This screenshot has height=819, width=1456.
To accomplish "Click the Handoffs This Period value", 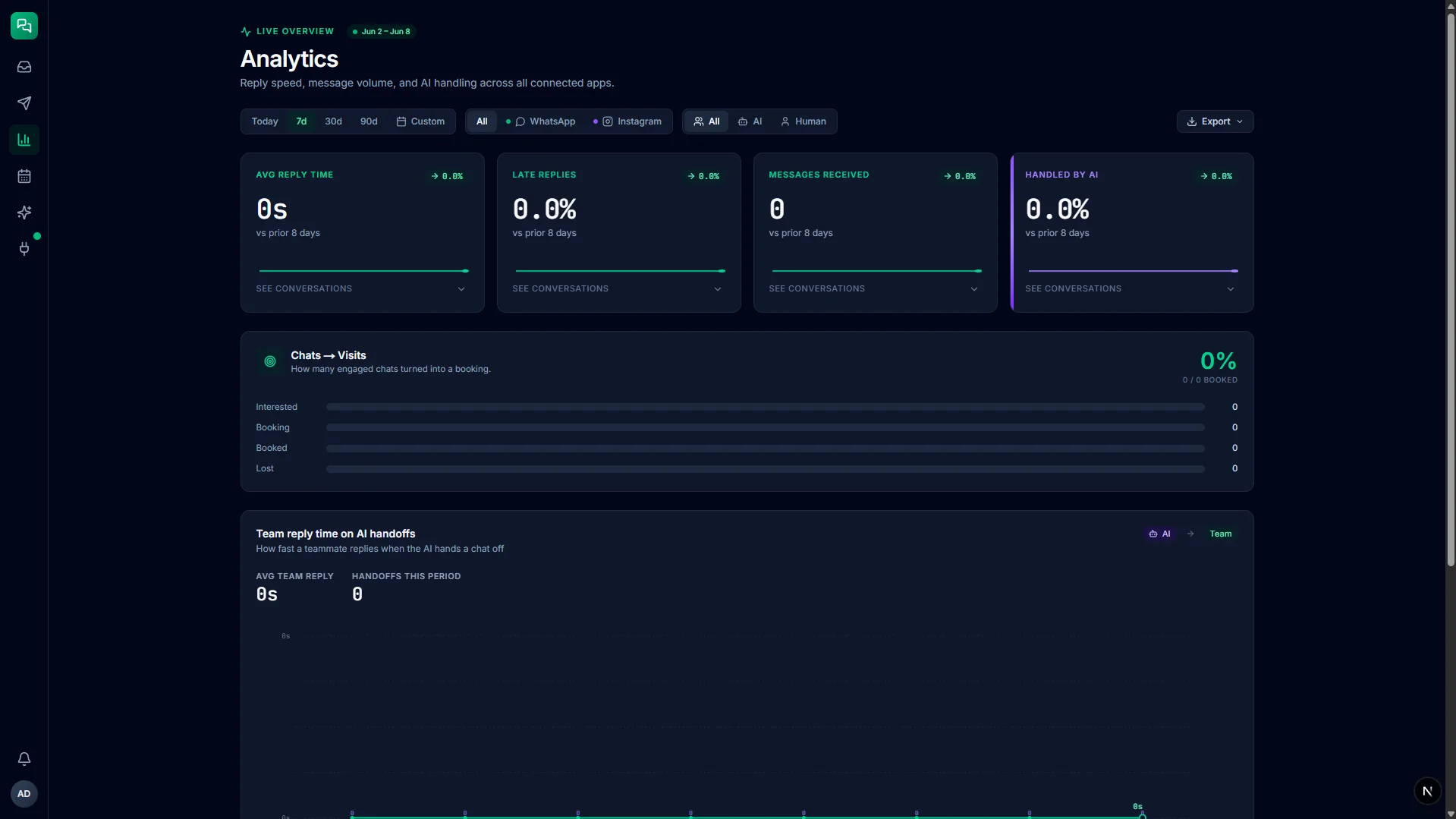I will (x=357, y=595).
